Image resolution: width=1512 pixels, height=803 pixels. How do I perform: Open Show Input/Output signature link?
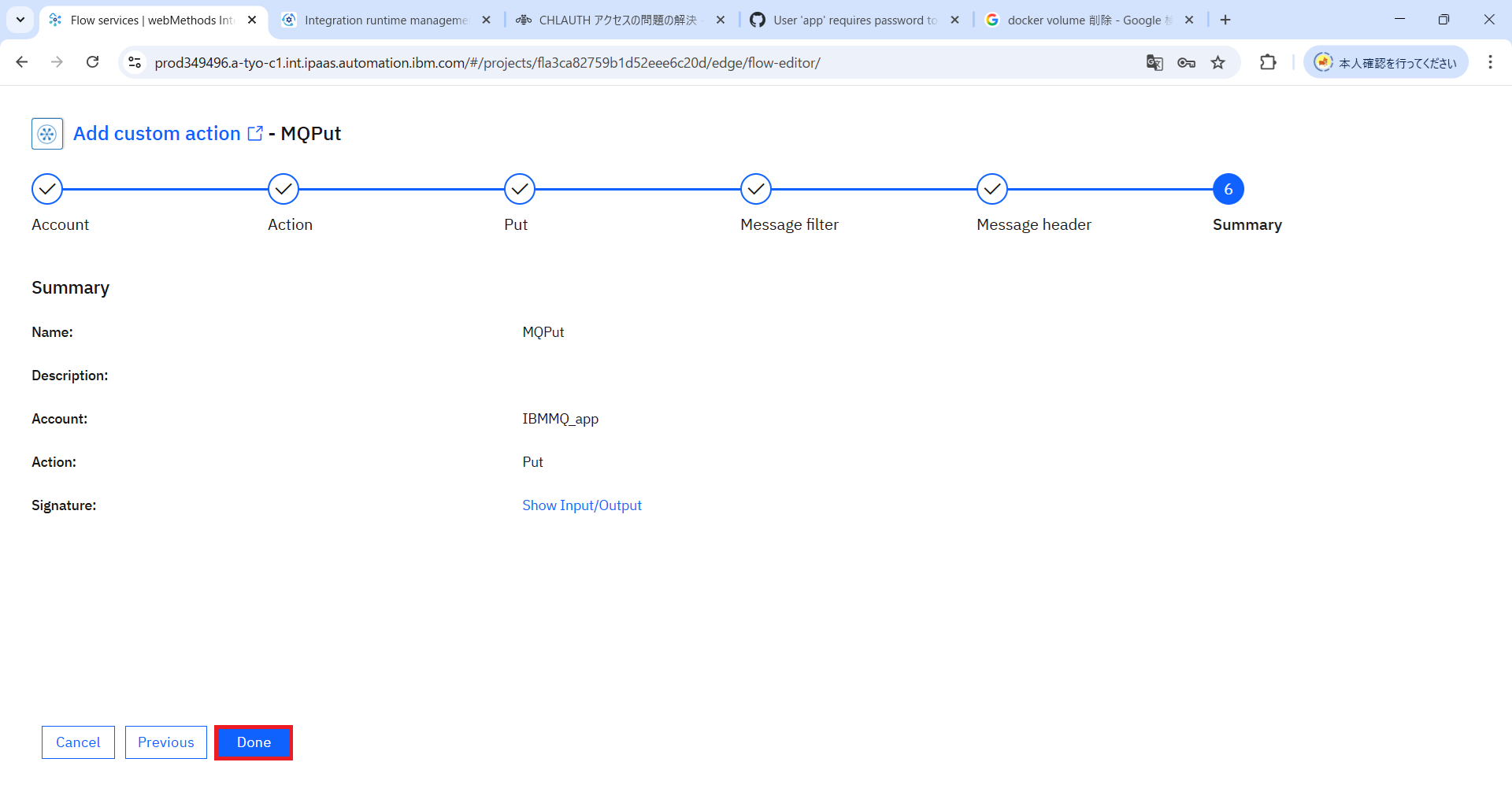click(582, 505)
